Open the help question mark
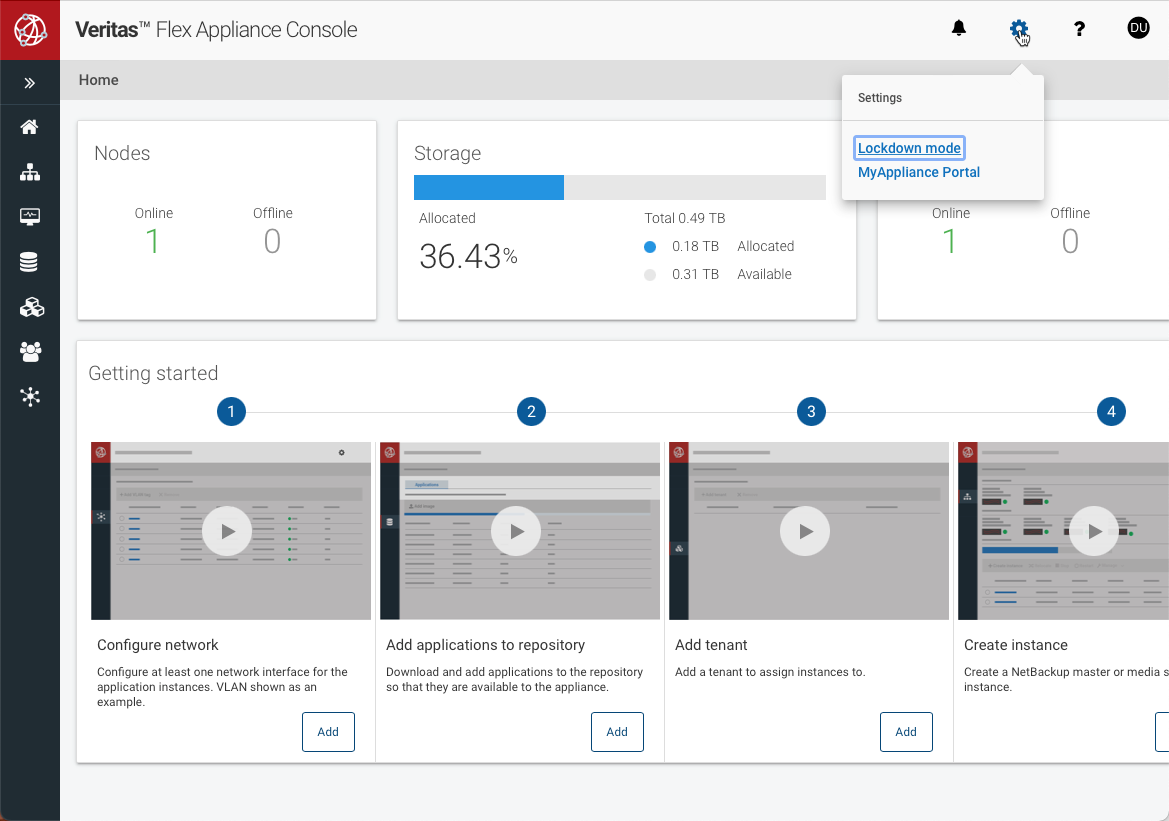The width and height of the screenshot is (1169, 821). pos(1079,29)
